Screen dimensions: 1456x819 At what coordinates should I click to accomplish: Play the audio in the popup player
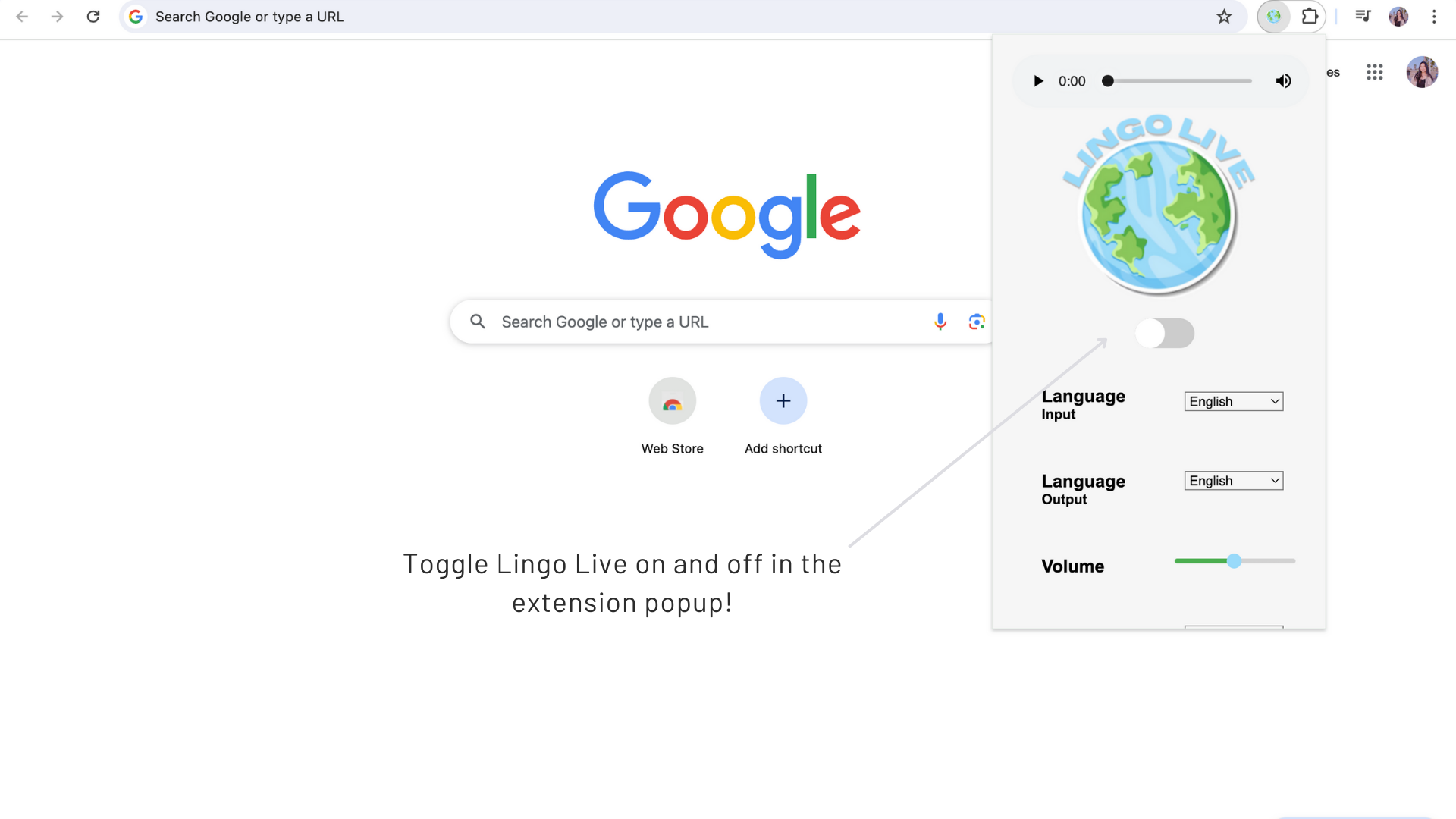coord(1038,81)
